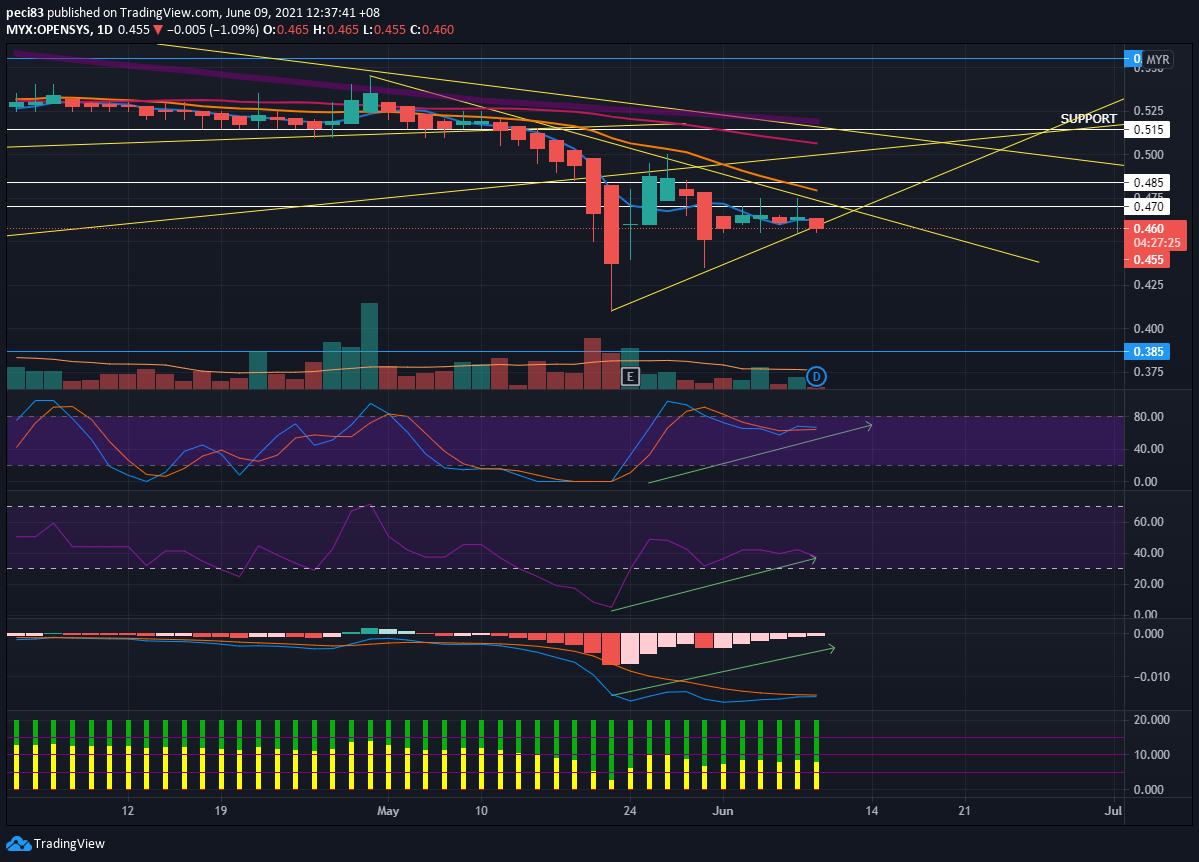Select the 1D interval label
Image resolution: width=1199 pixels, height=862 pixels.
click(105, 30)
